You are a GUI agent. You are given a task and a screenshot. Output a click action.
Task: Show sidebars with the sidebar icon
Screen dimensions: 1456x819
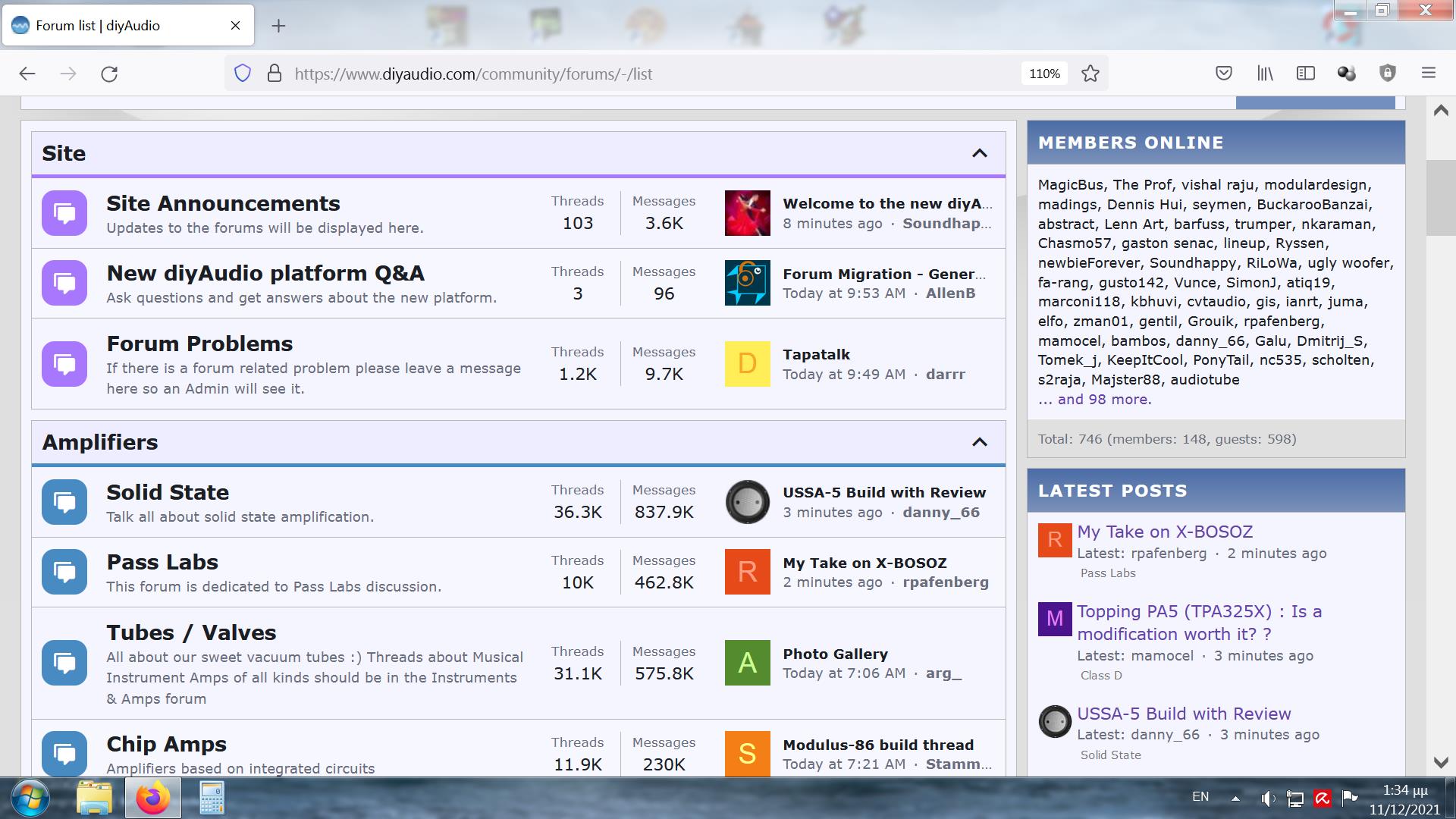tap(1305, 74)
